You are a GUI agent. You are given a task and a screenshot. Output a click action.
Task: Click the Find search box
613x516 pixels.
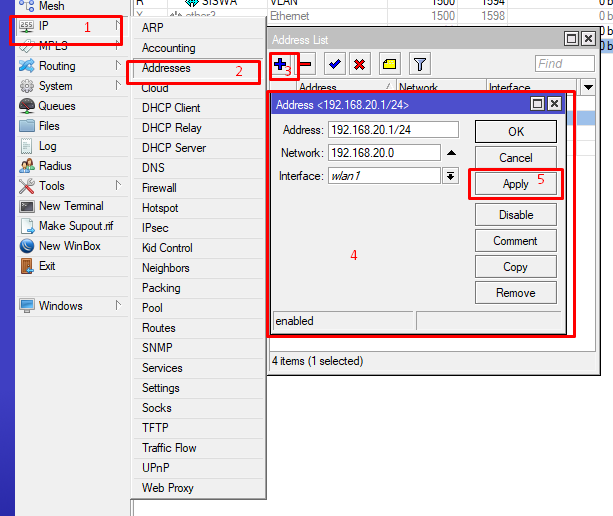563,64
